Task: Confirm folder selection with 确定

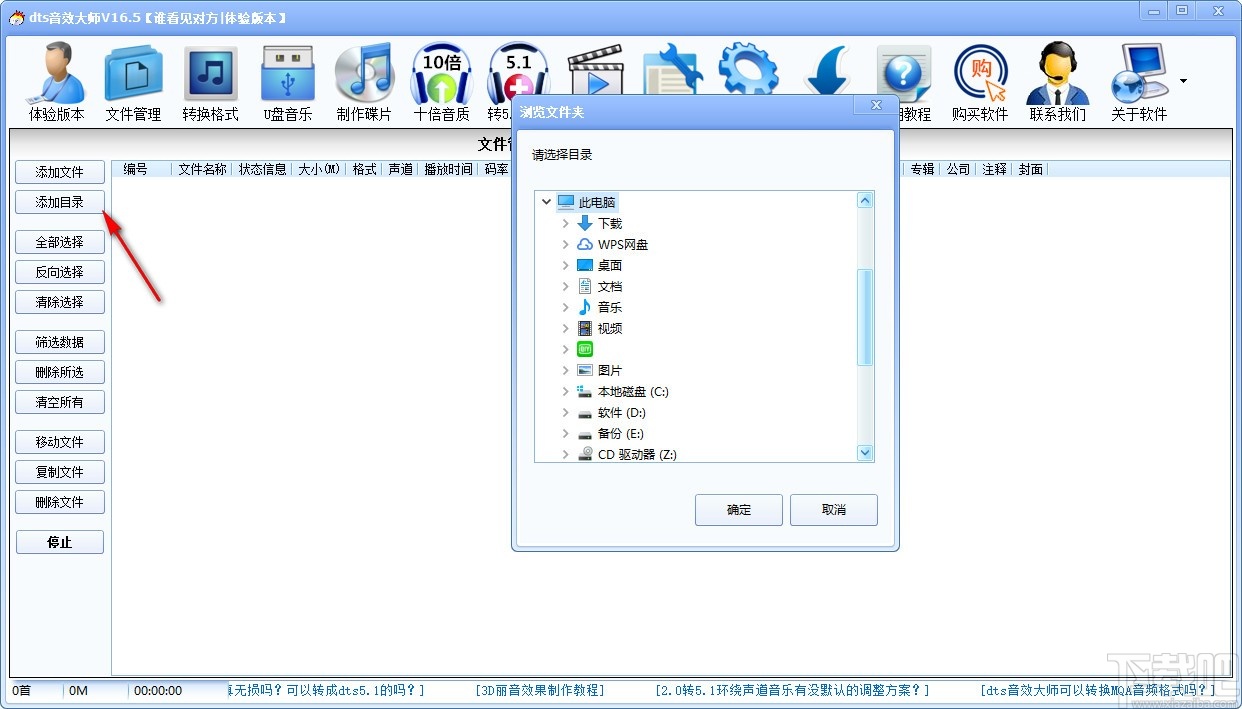Action: point(738,510)
